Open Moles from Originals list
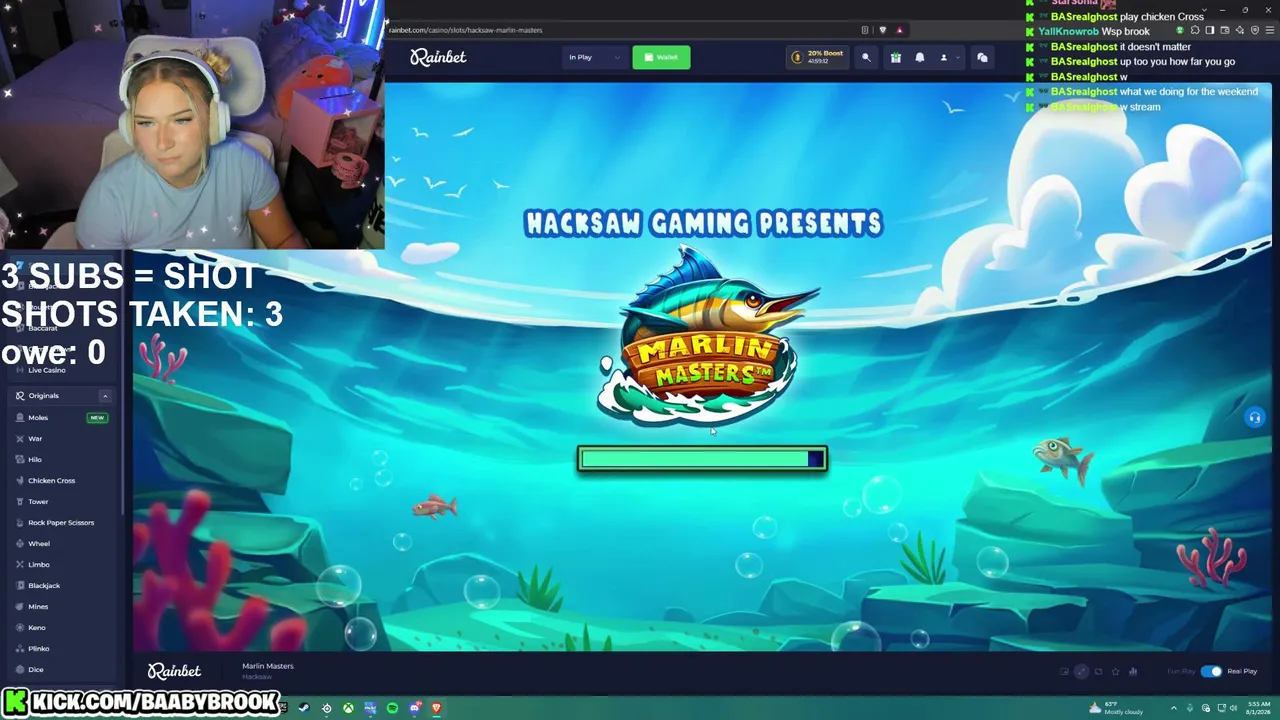This screenshot has height=720, width=1280. click(x=62, y=417)
